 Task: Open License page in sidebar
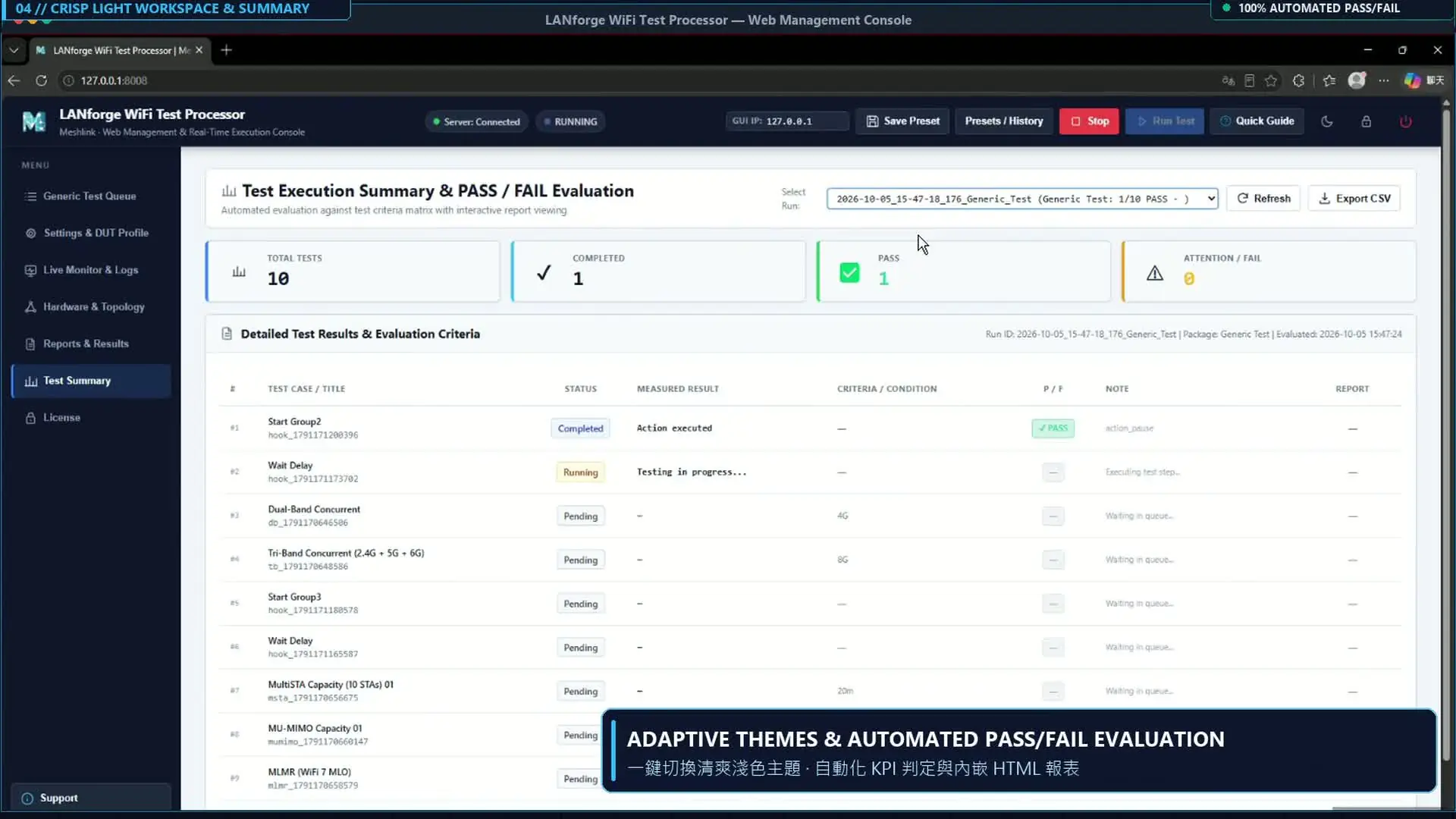click(90, 418)
